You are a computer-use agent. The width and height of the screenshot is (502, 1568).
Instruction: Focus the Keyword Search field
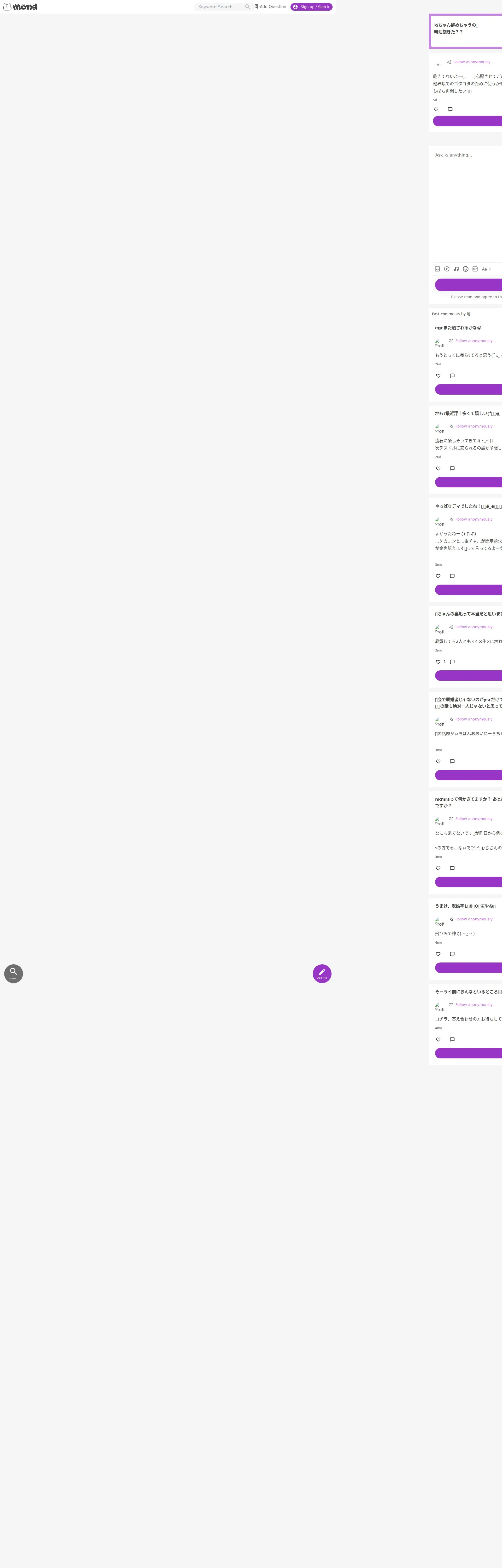pyautogui.click(x=220, y=7)
